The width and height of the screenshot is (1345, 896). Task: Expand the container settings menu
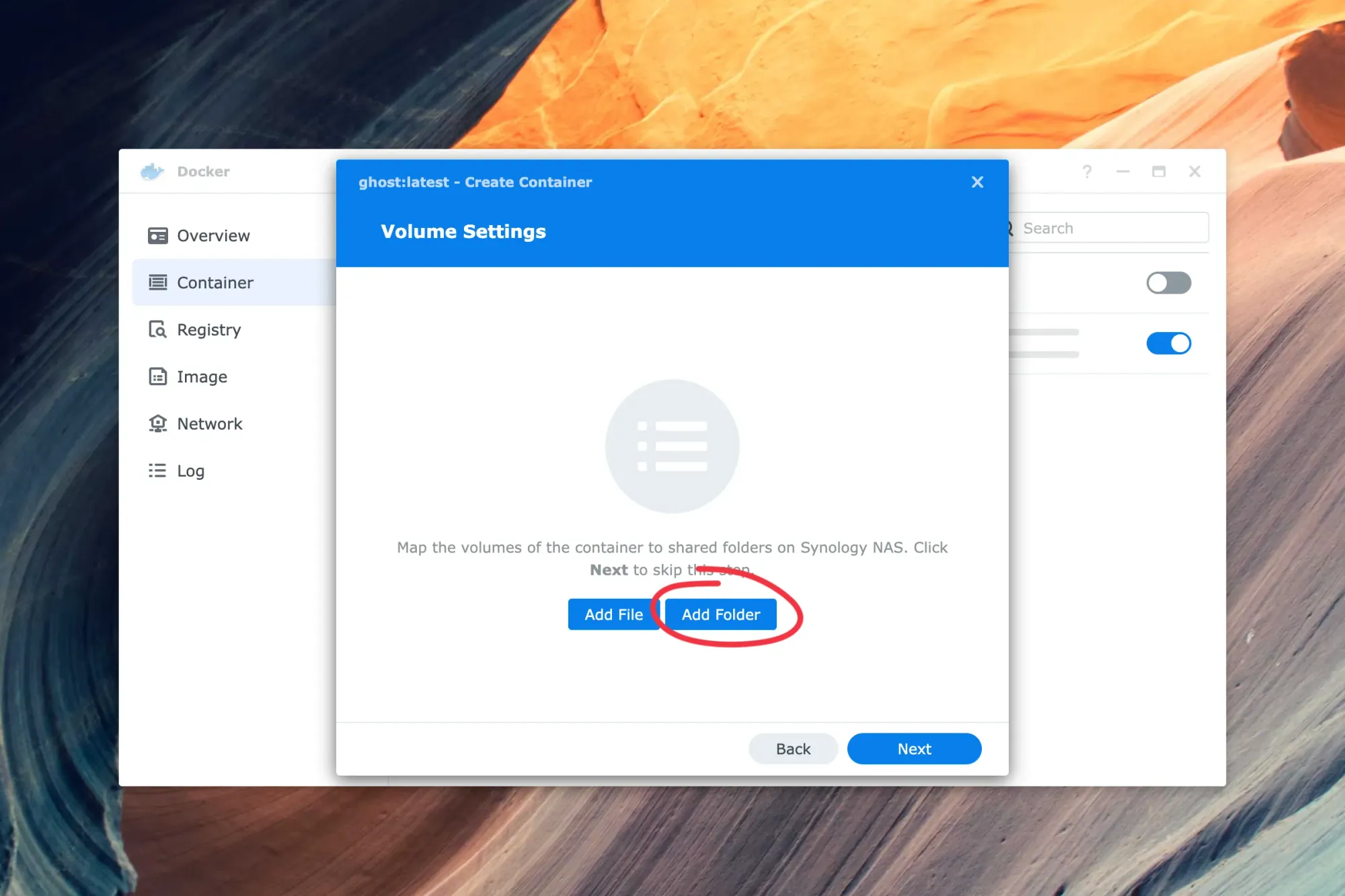tap(215, 282)
